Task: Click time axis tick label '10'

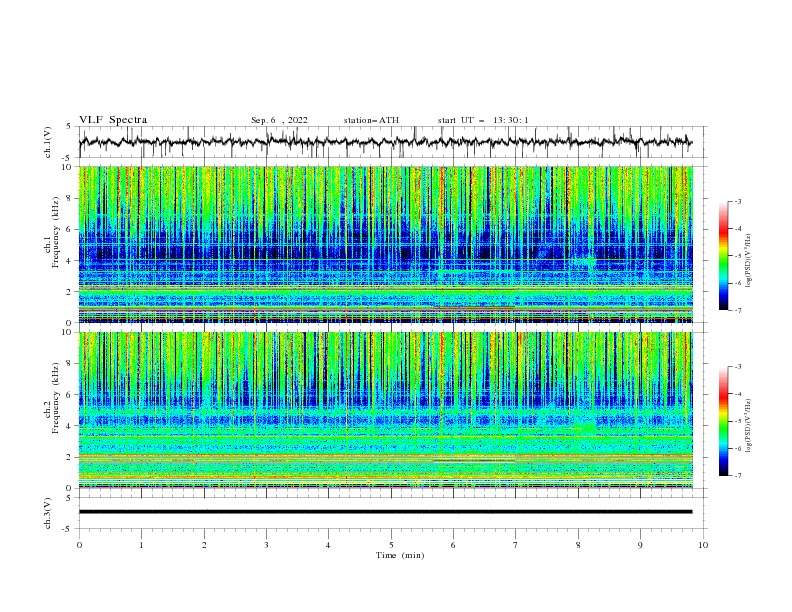Action: tap(703, 545)
